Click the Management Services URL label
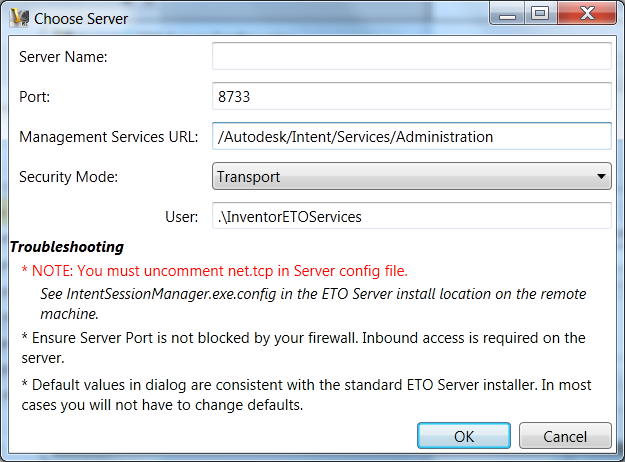 [109, 137]
